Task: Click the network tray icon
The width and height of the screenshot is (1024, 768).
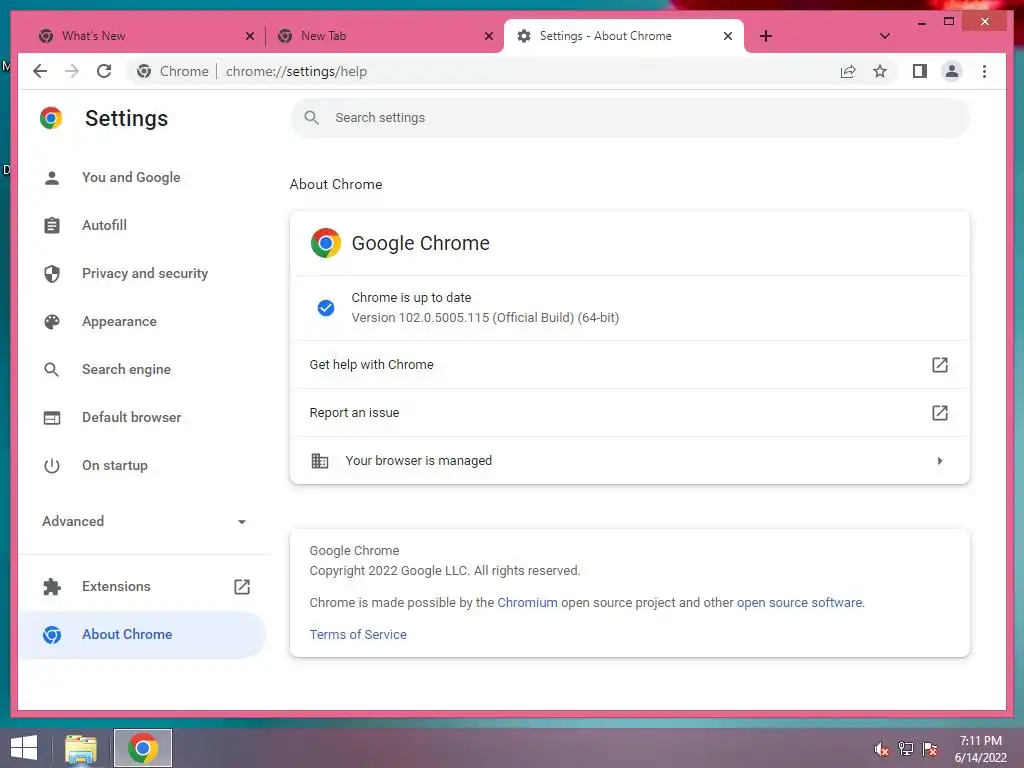Action: pyautogui.click(x=905, y=749)
